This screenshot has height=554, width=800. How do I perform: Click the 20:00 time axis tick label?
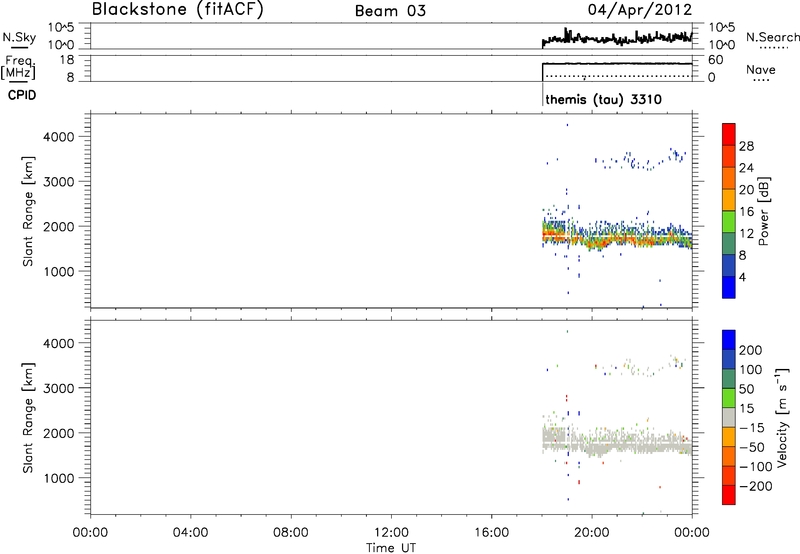point(592,533)
